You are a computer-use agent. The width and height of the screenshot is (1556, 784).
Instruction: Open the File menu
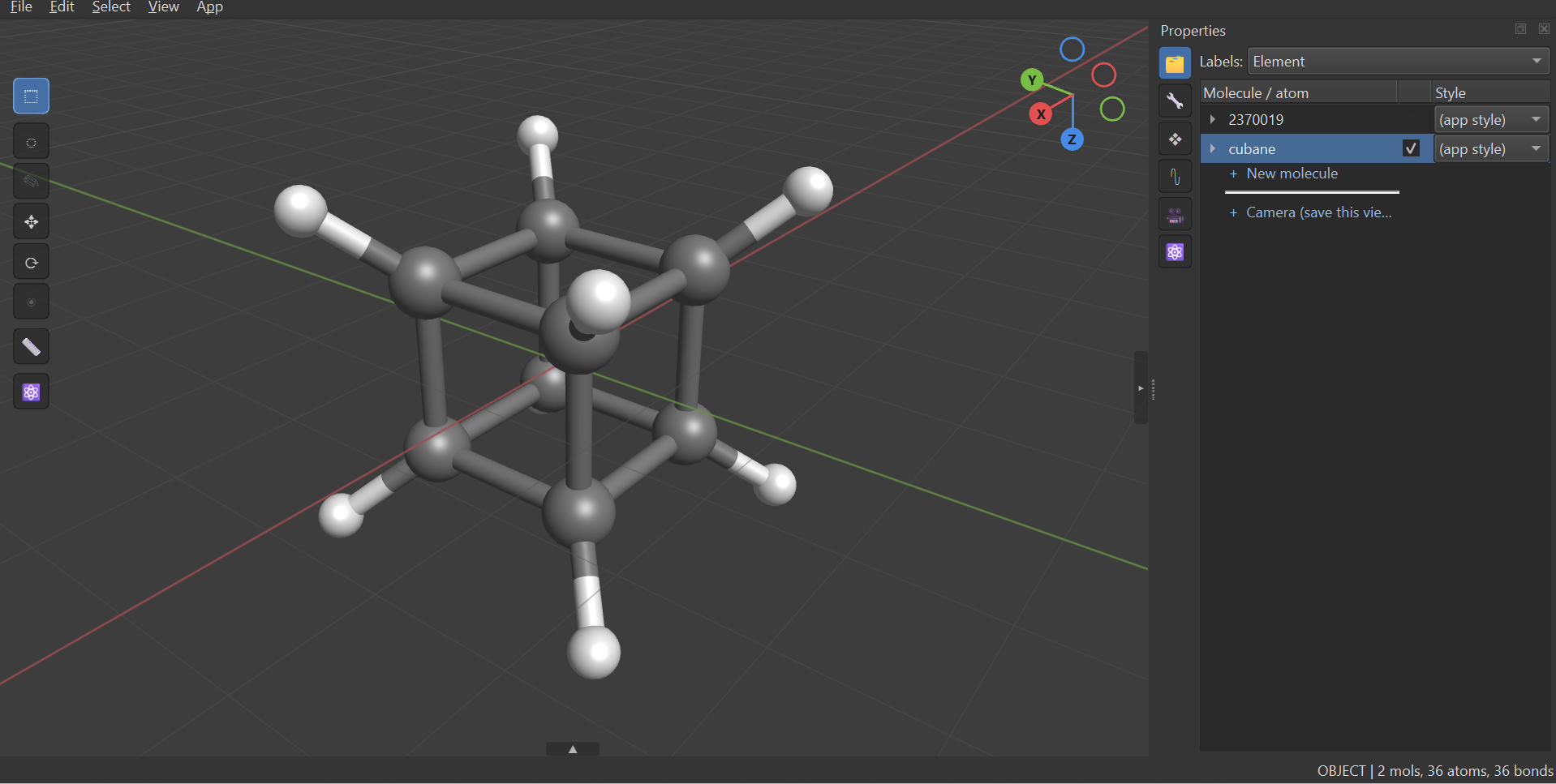(21, 7)
